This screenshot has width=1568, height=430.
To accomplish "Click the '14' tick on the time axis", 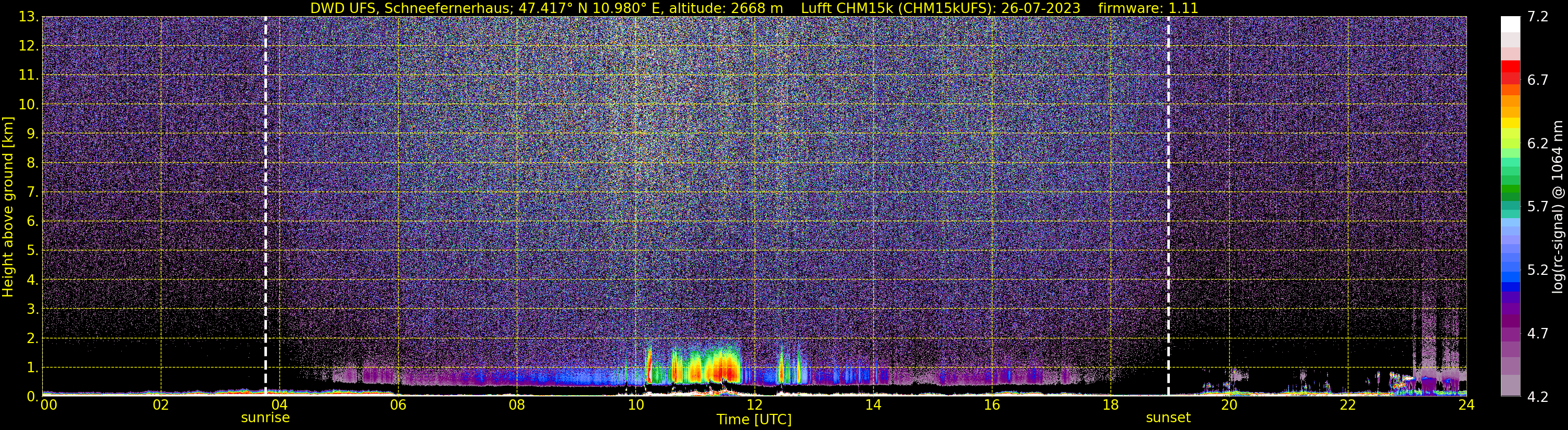I will click(x=873, y=406).
